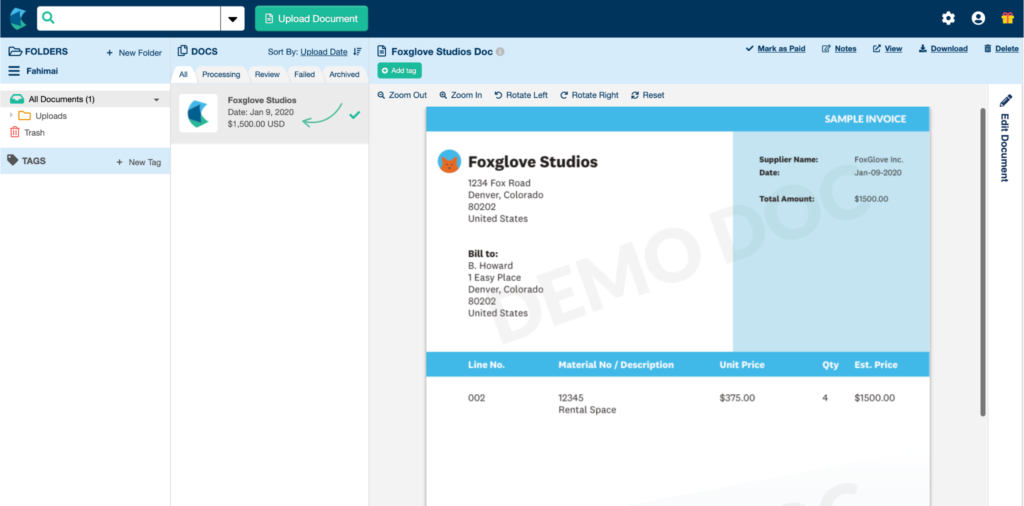The image size is (1024, 506).
Task: Download the document
Action: tap(943, 48)
